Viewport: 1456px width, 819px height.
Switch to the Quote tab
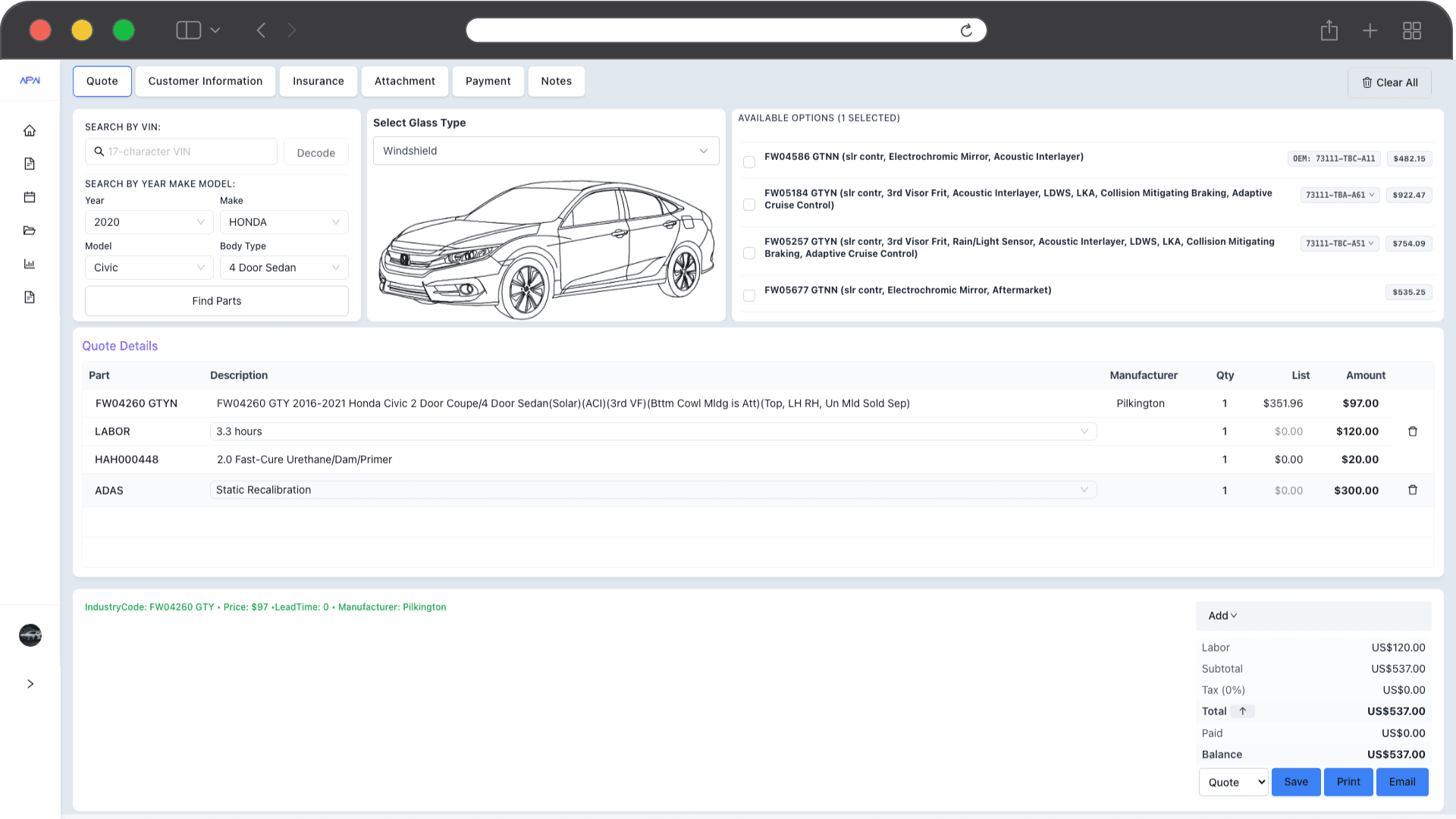point(102,81)
